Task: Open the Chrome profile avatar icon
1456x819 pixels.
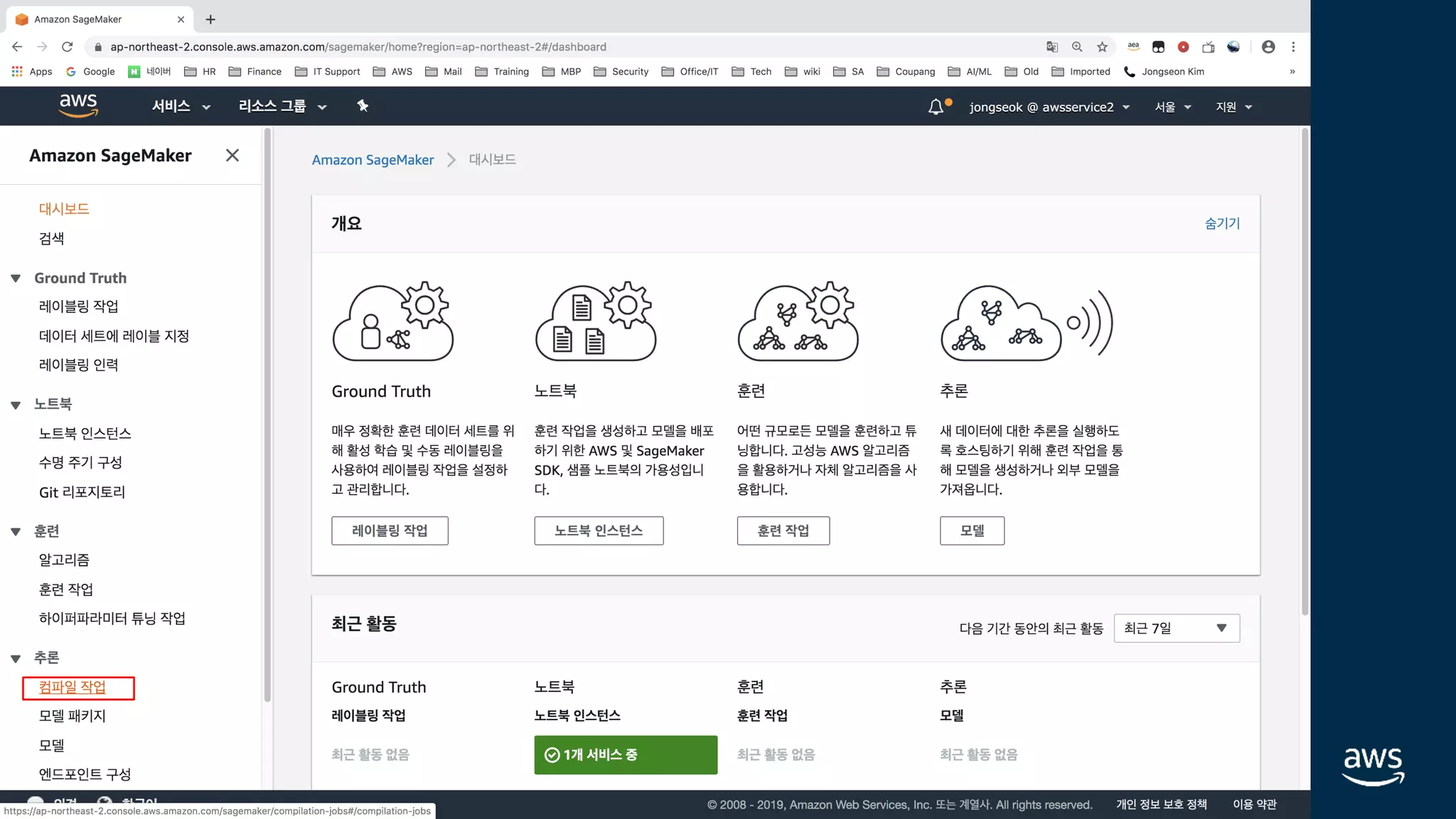Action: coord(1268,47)
